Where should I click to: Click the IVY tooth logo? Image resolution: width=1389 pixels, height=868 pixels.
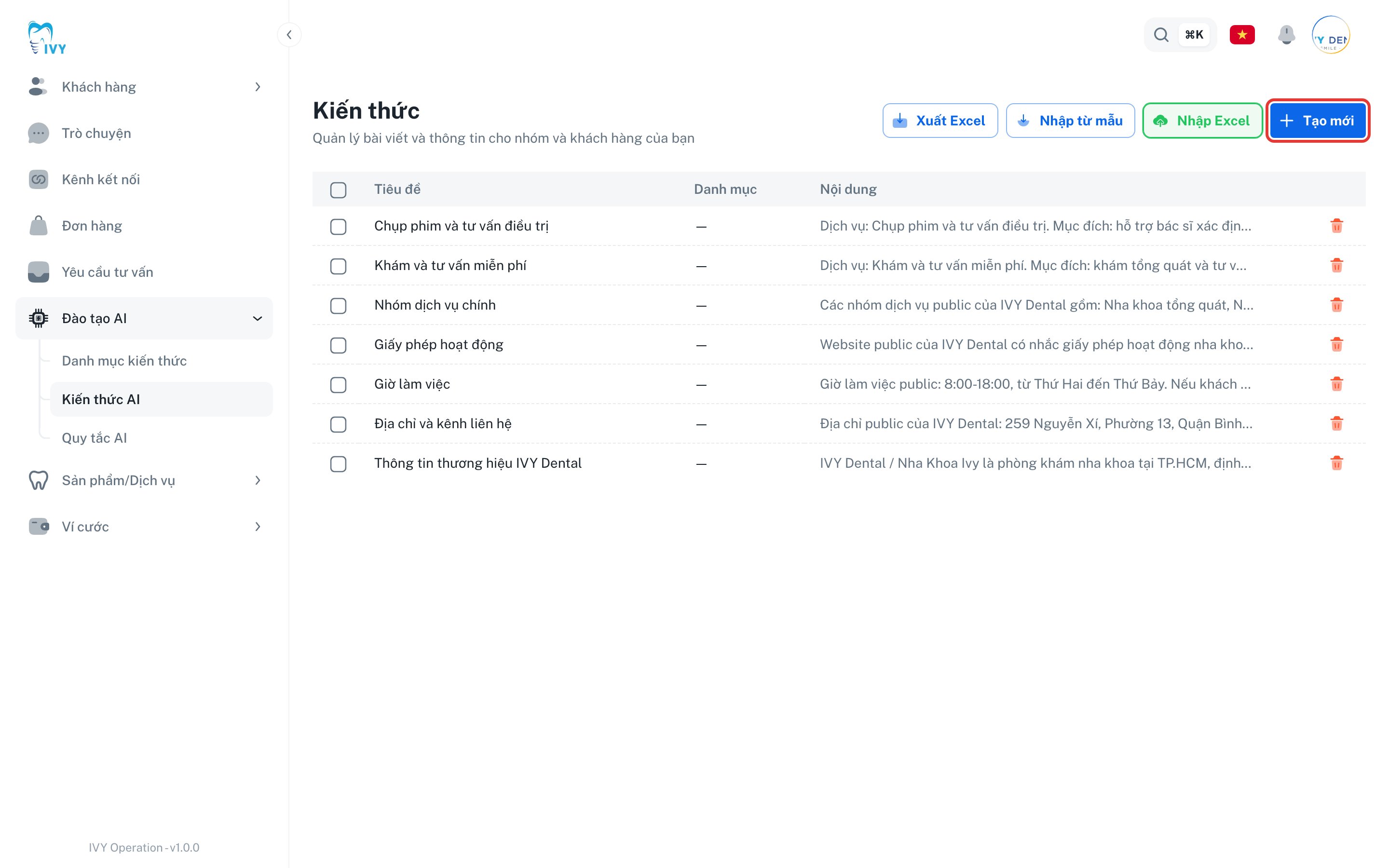click(47, 38)
